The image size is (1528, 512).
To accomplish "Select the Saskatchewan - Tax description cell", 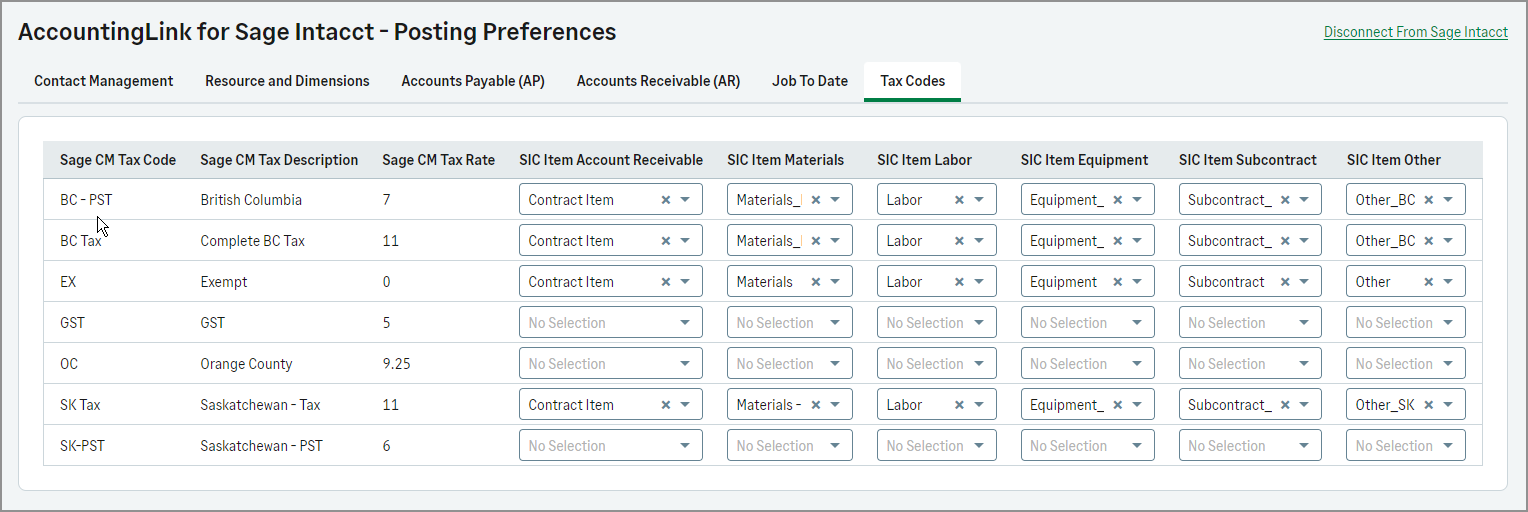I will pyautogui.click(x=260, y=405).
